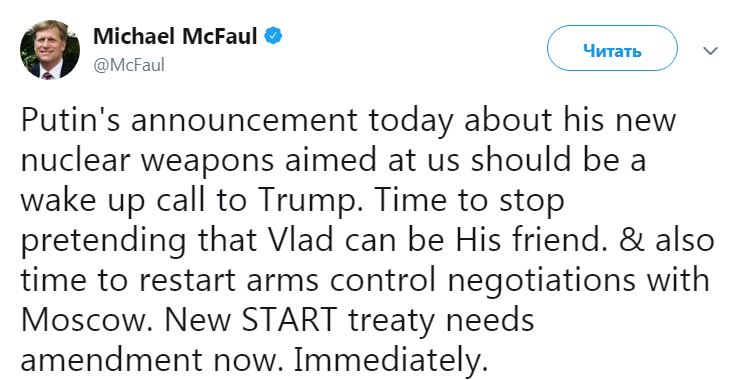This screenshot has height=380, width=729.
Task: Click the word "amendment" in the last line
Action: point(112,360)
